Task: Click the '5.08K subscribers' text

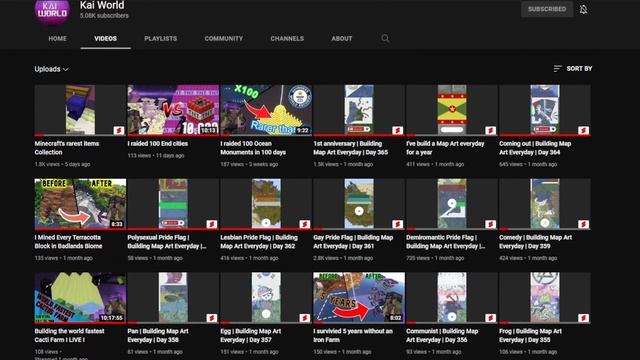Action: pos(104,16)
